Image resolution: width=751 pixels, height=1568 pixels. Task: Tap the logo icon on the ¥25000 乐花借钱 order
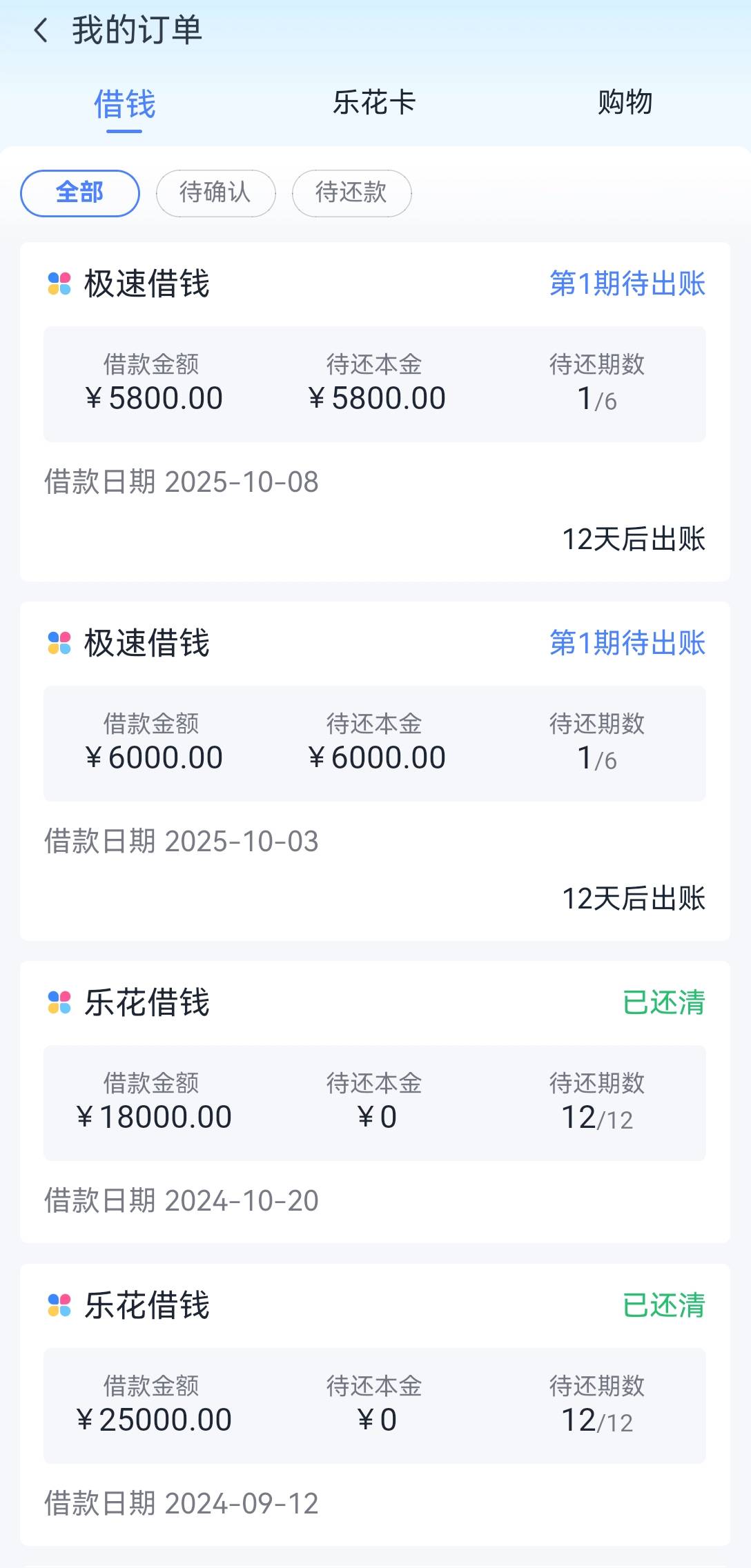[x=59, y=1305]
